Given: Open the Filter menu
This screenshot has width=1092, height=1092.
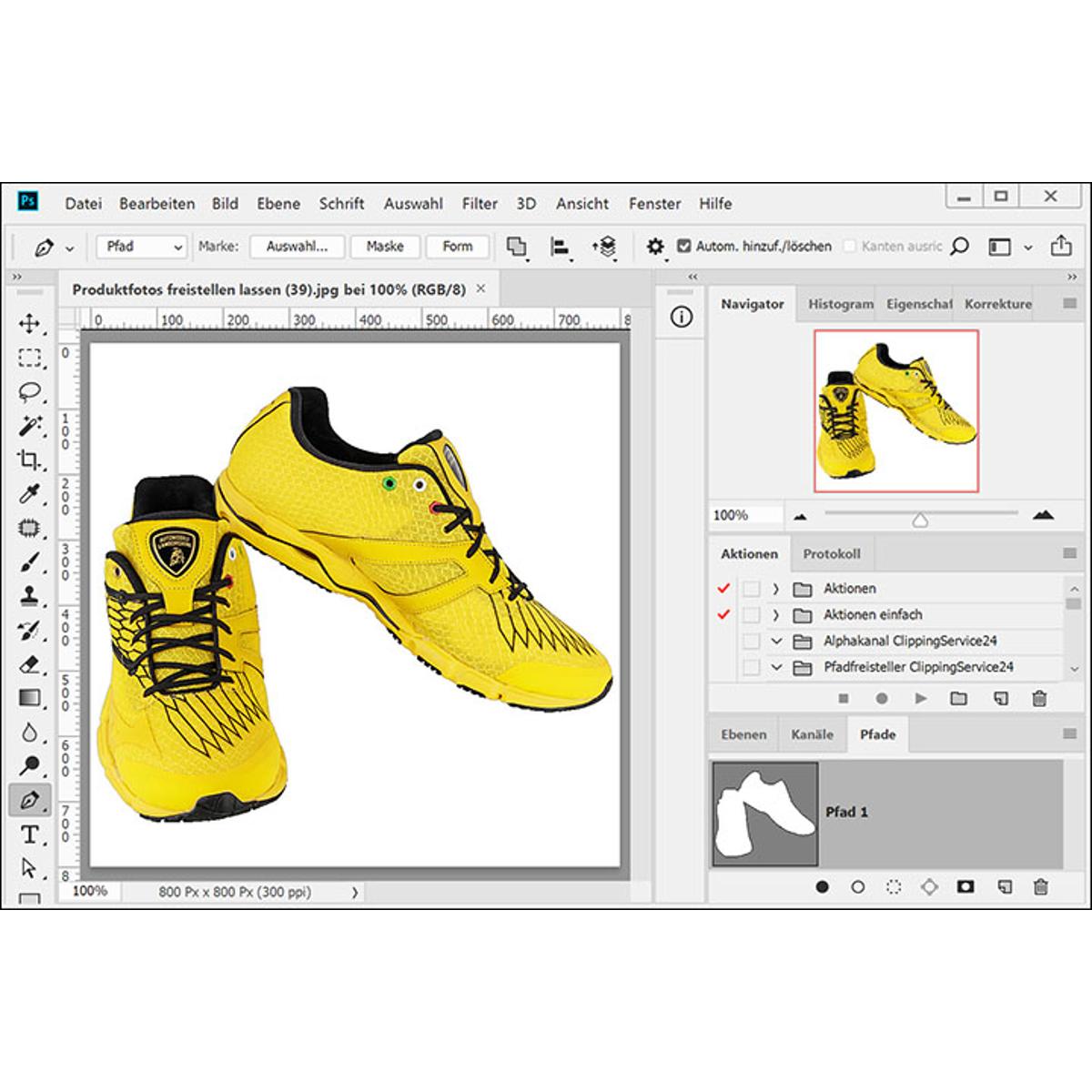Looking at the screenshot, I should click(480, 204).
